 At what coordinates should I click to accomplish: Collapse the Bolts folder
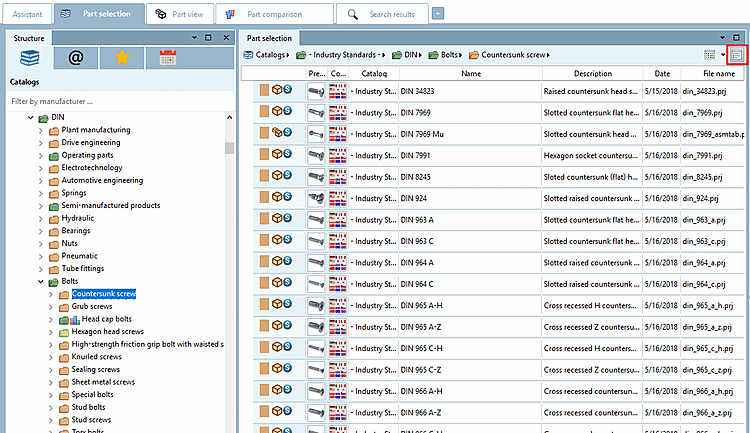click(x=41, y=281)
